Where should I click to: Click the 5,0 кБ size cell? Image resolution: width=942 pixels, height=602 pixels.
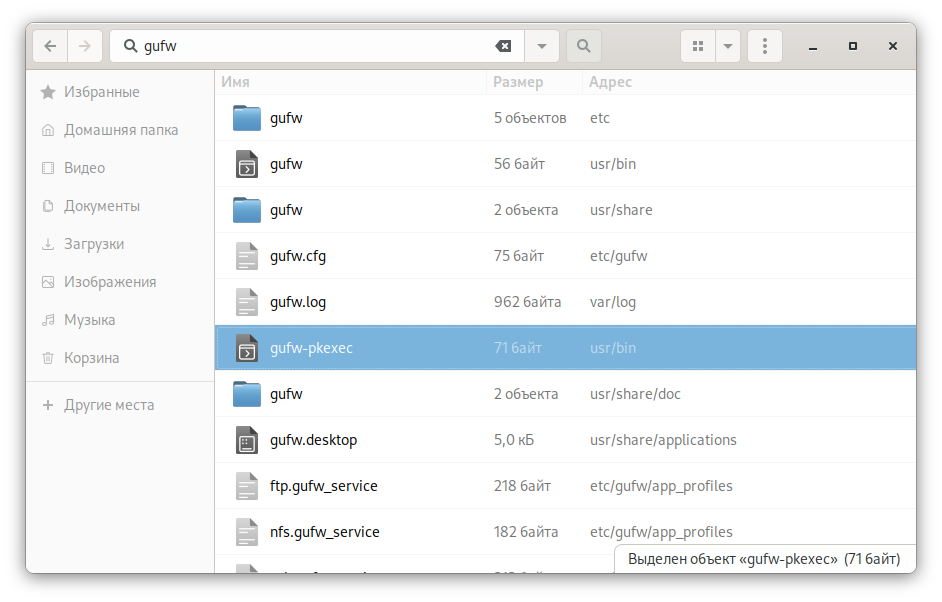click(514, 440)
